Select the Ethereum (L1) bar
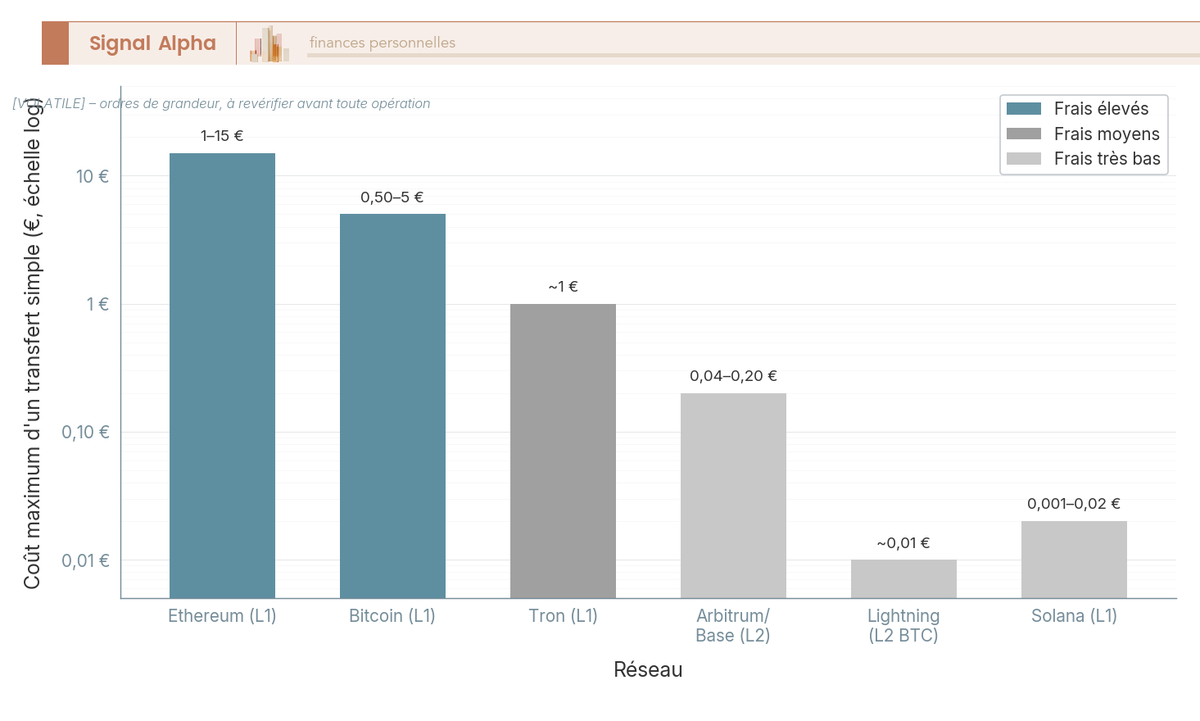1200x721 pixels. (x=222, y=376)
